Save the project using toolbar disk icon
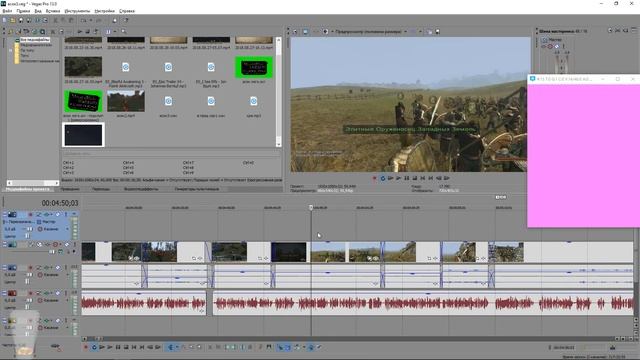Image resolution: width=640 pixels, height=360 pixels. (21, 20)
